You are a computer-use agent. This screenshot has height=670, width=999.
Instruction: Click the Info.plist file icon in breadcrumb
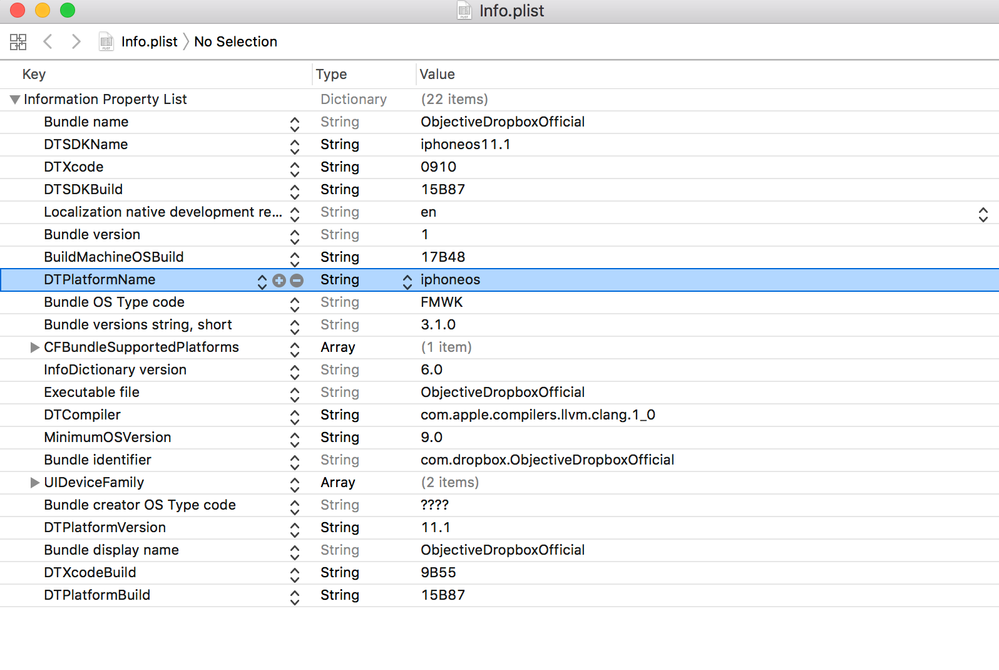pyautogui.click(x=106, y=42)
